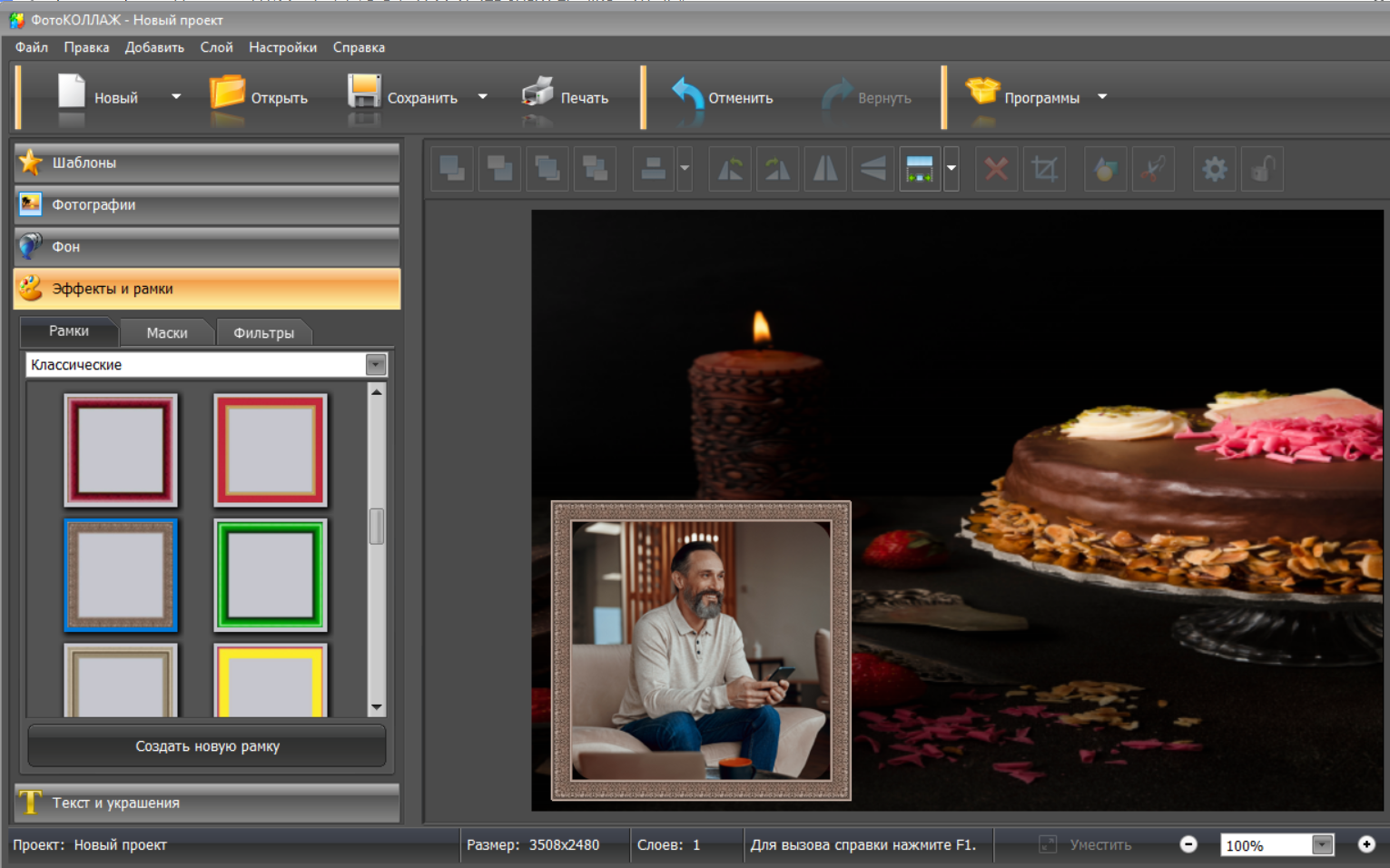Open the 100% zoom level dropdown
The width and height of the screenshot is (1390, 868).
(1322, 845)
